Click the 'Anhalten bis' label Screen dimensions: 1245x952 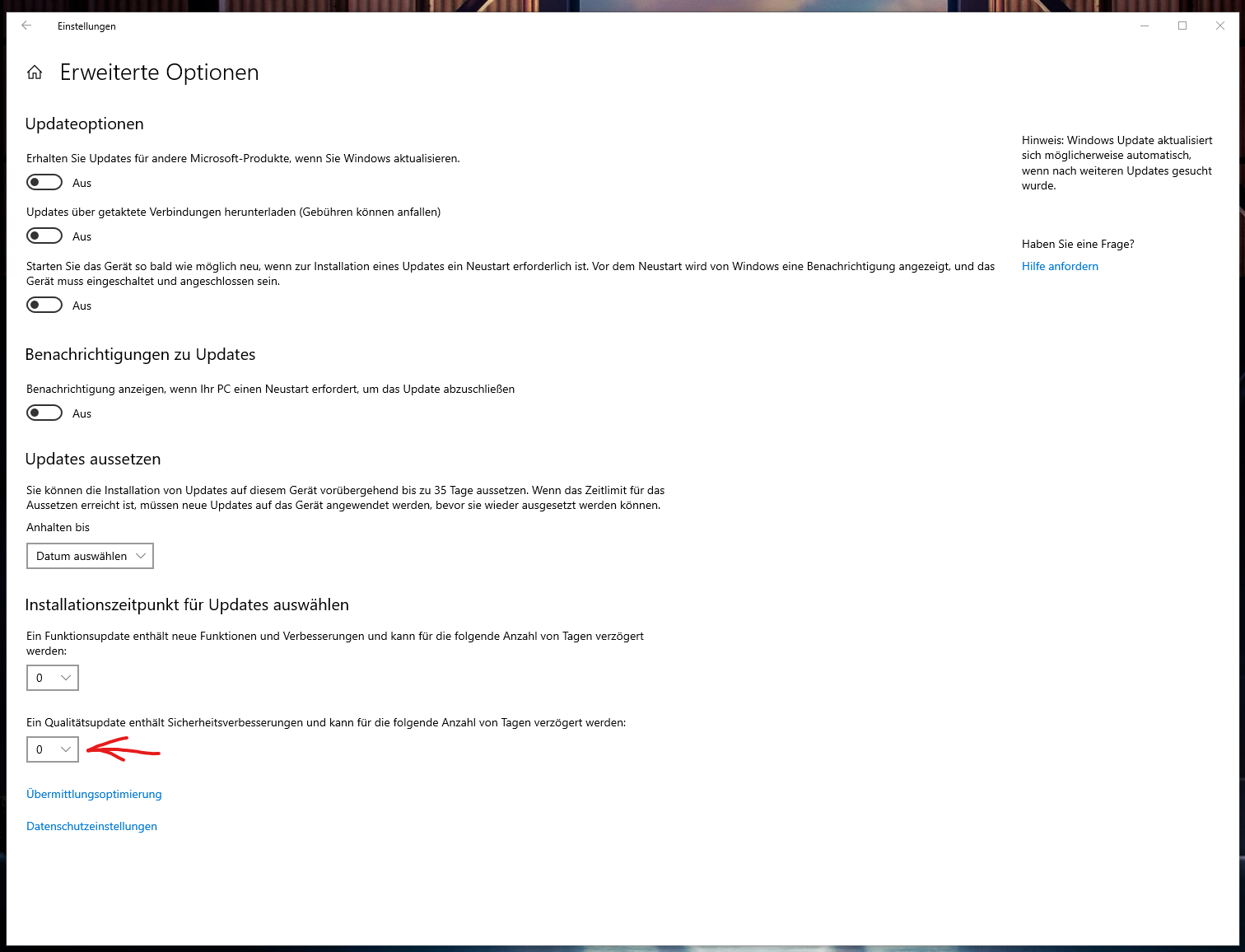58,527
